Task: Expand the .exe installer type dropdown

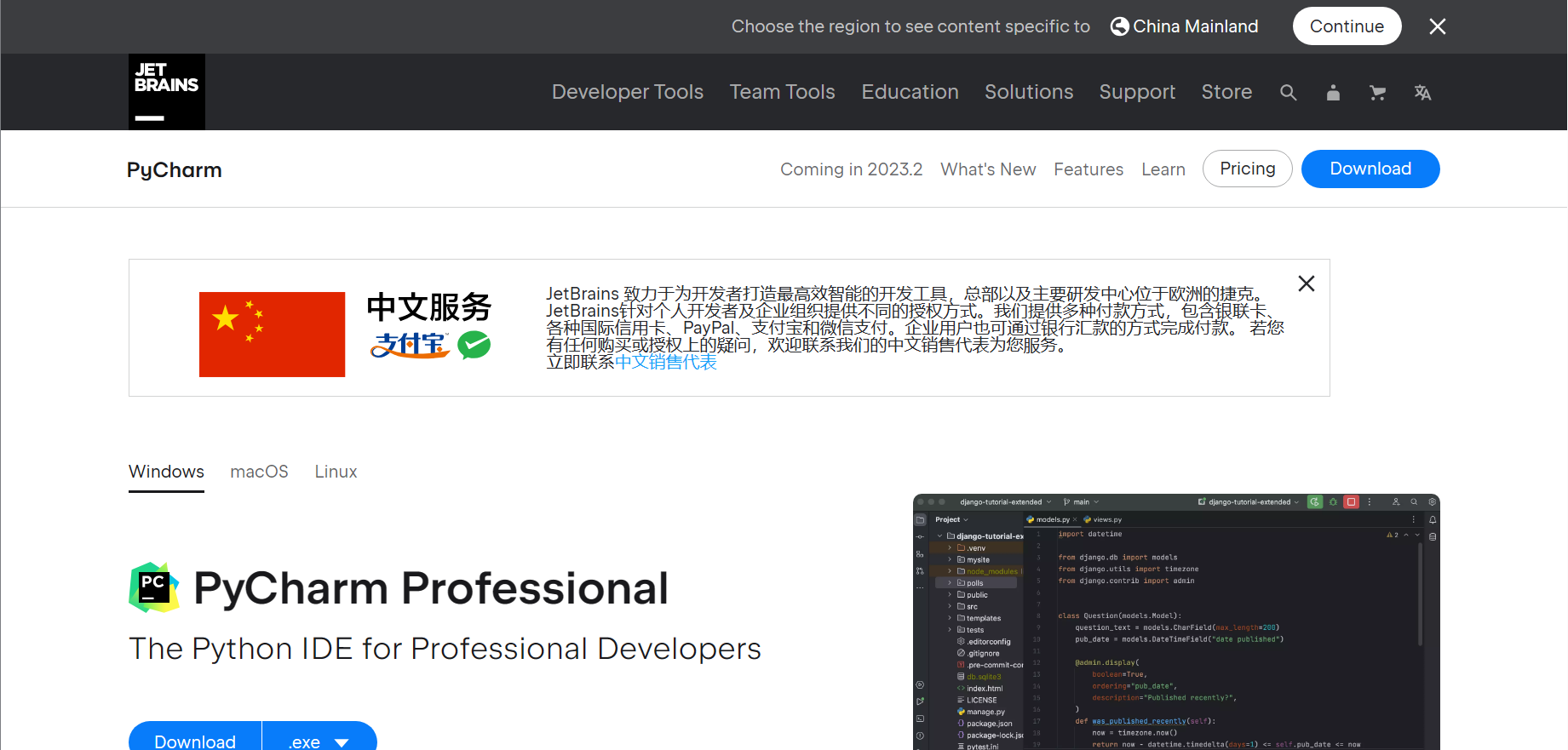Action: (x=319, y=737)
